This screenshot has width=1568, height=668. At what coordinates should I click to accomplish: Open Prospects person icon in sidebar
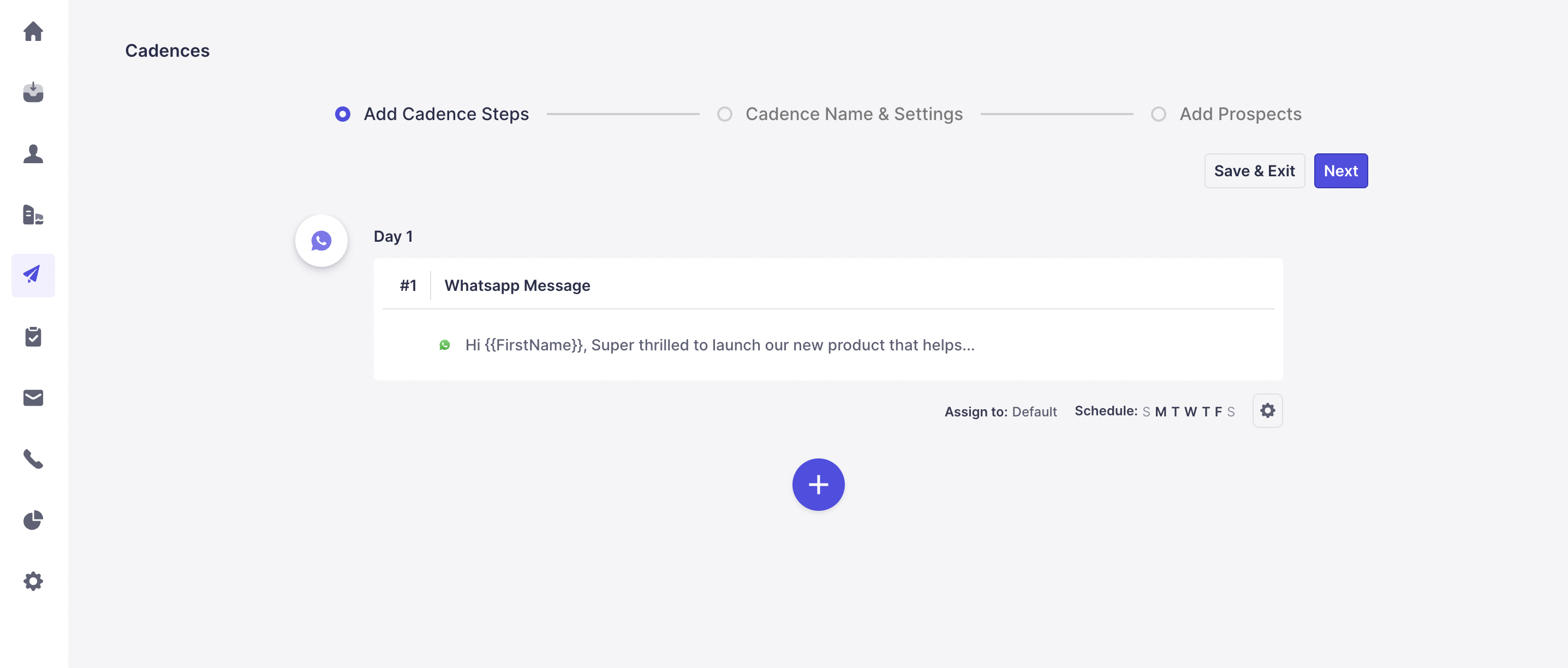(33, 153)
